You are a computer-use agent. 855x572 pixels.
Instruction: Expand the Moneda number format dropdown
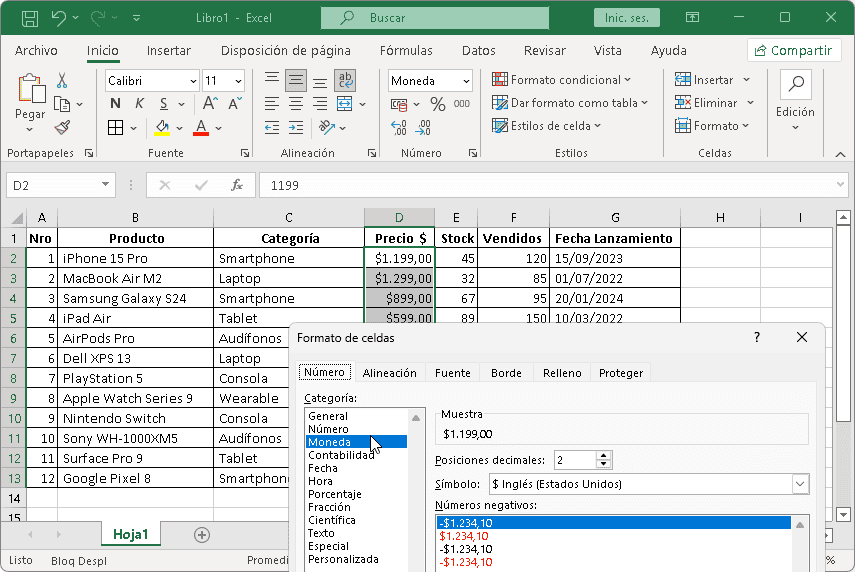[x=466, y=81]
